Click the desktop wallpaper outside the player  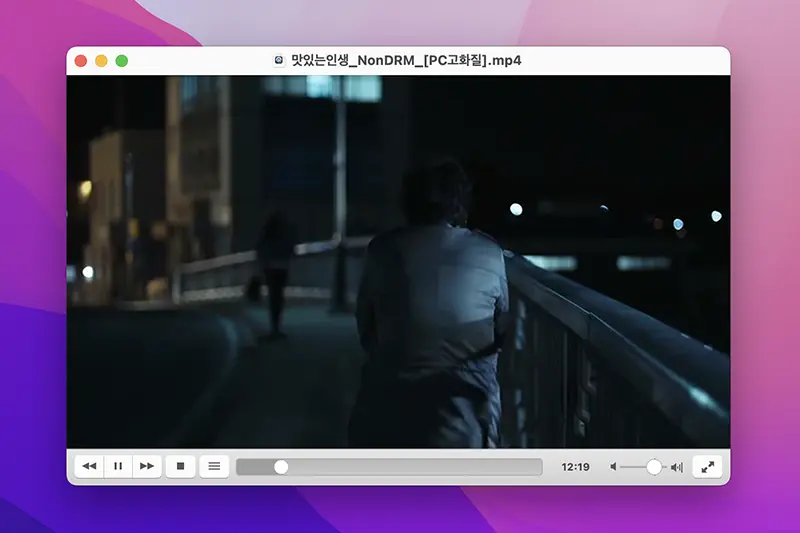tap(760, 300)
